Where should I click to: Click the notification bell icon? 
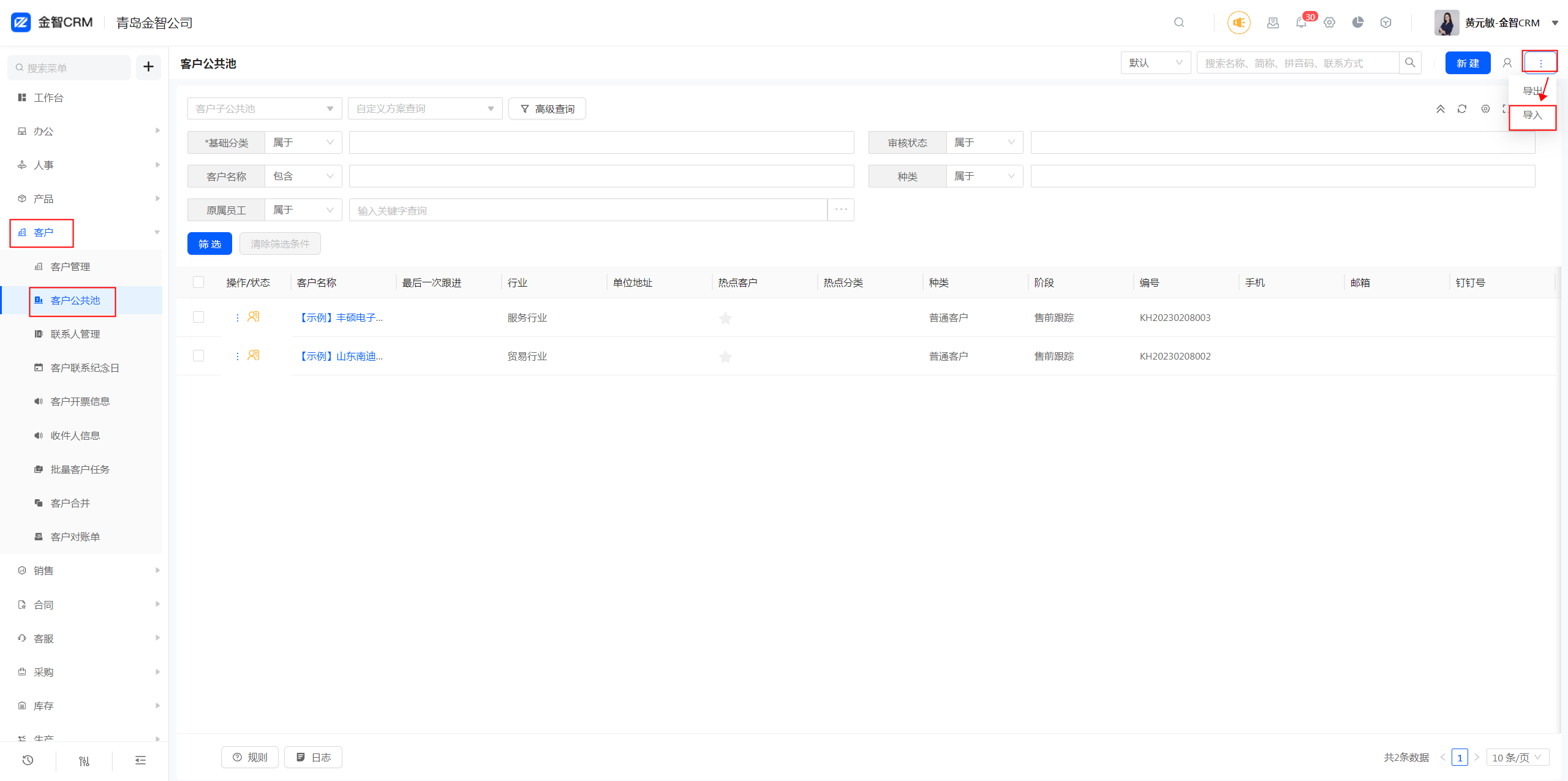pyautogui.click(x=1301, y=23)
